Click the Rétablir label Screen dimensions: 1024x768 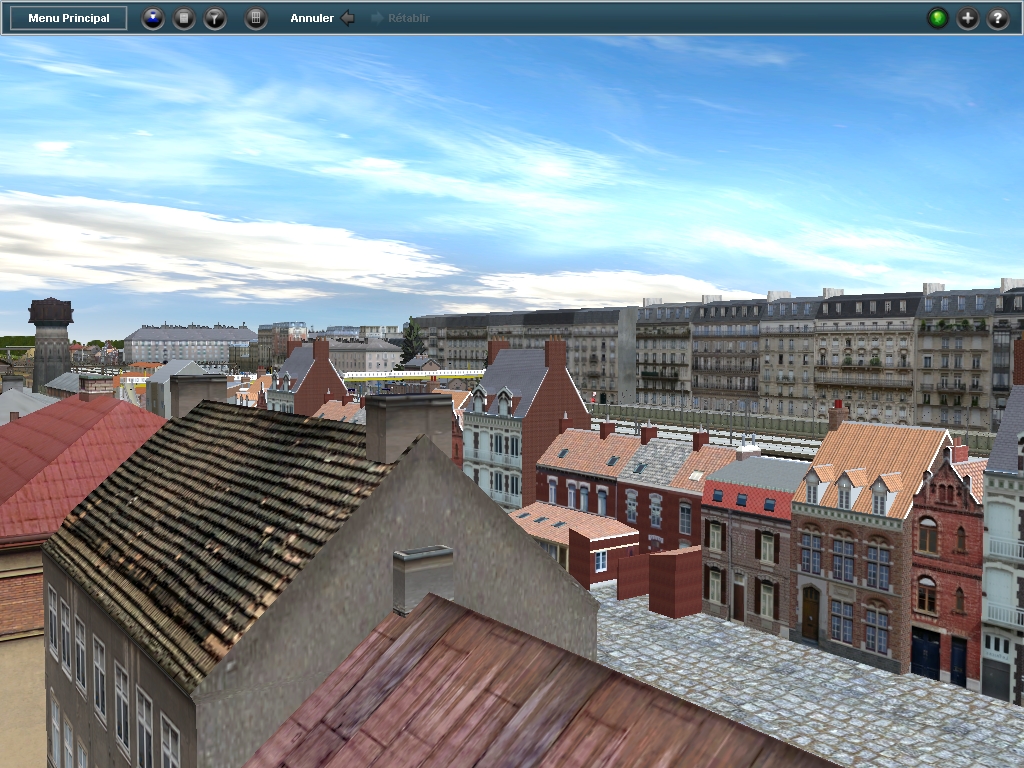click(x=409, y=18)
